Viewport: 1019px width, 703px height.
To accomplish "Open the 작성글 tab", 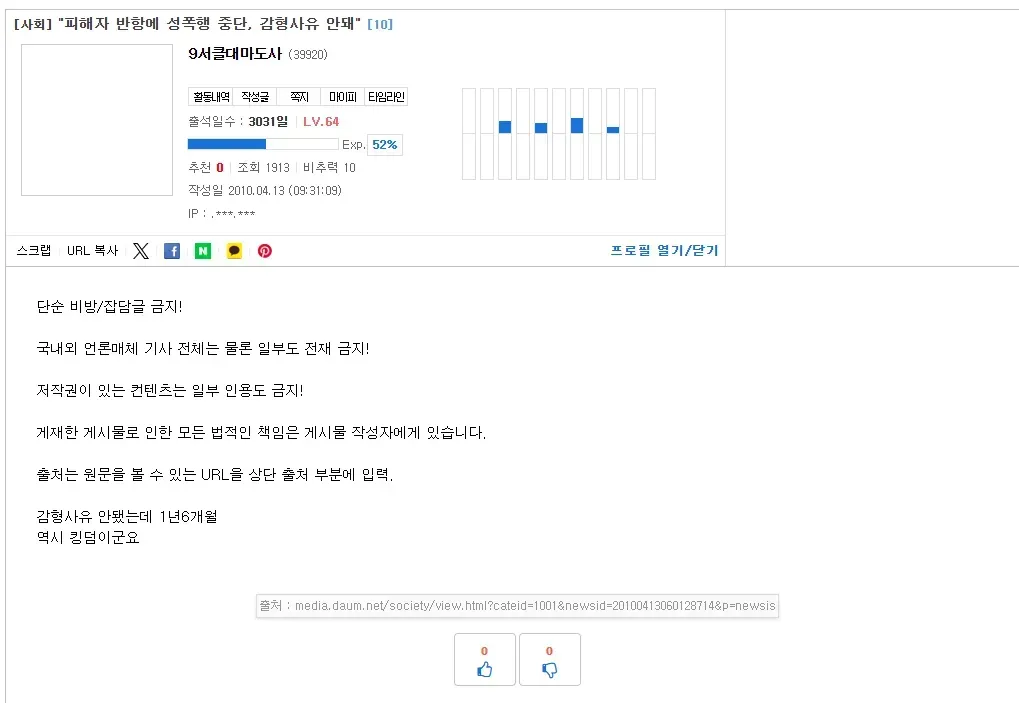I will click(x=255, y=97).
